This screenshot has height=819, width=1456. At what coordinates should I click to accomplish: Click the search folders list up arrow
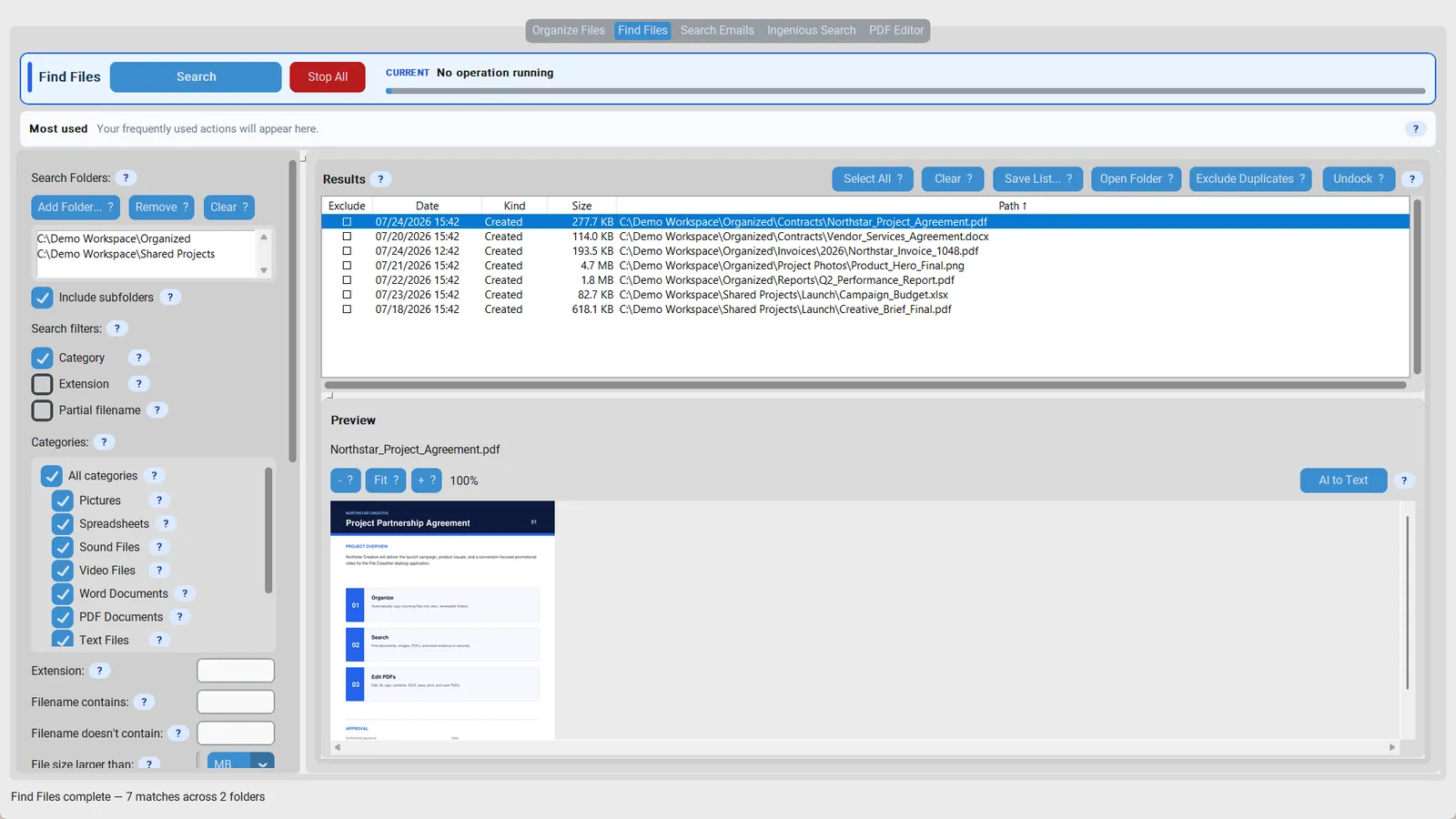tap(264, 237)
